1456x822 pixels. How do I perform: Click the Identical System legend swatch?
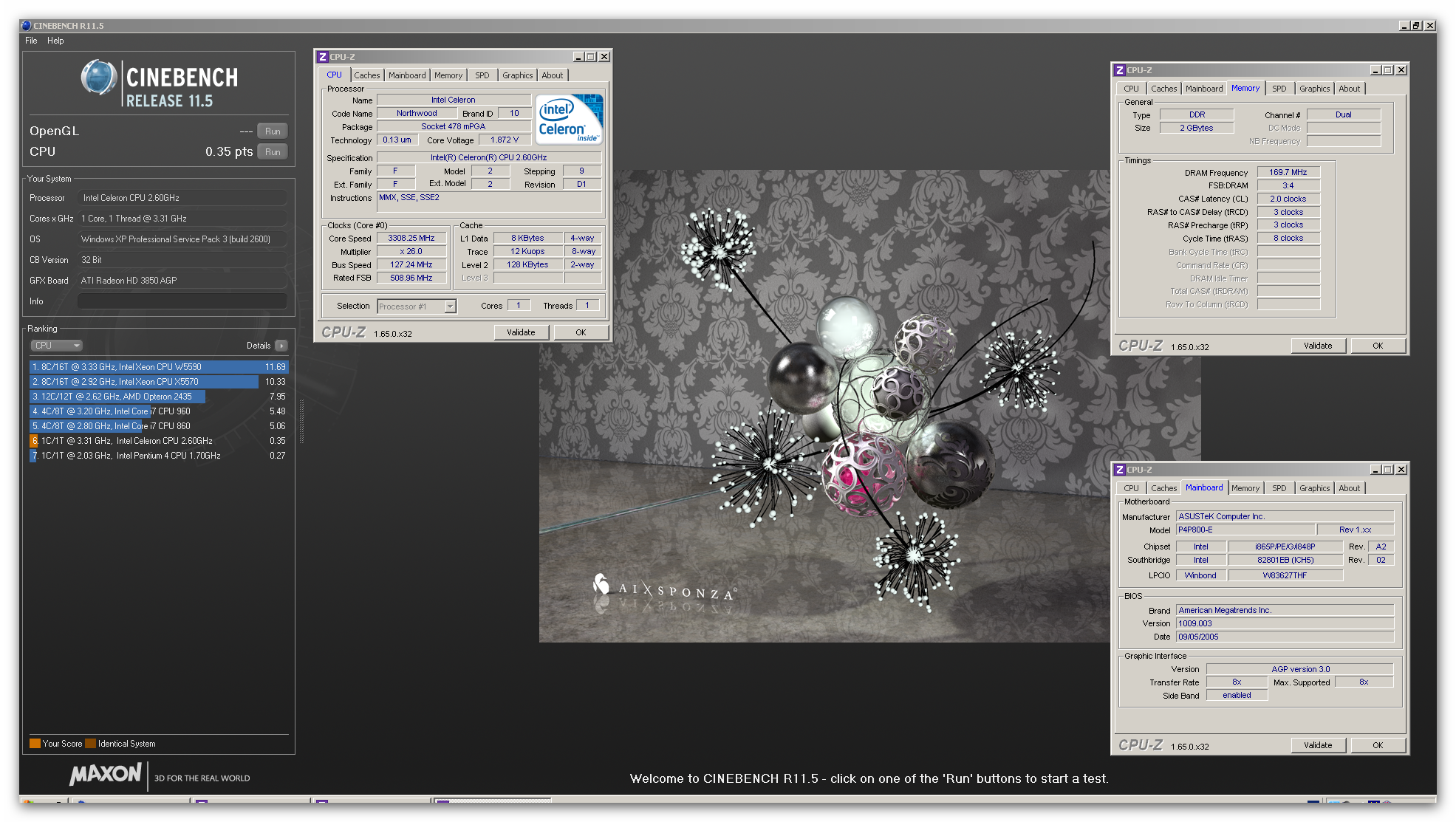[90, 744]
